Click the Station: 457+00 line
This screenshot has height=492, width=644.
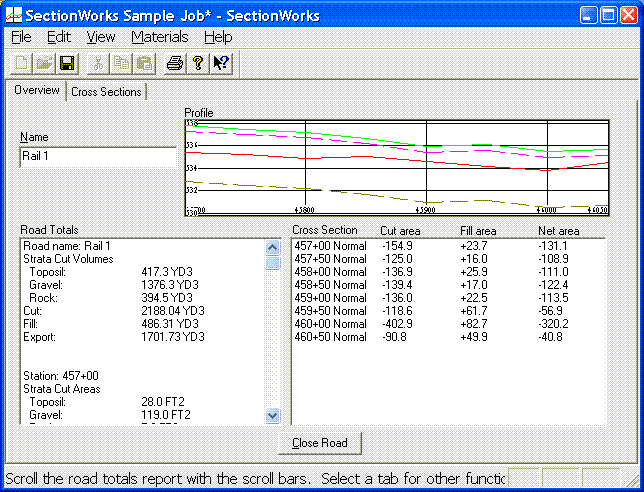tap(61, 376)
